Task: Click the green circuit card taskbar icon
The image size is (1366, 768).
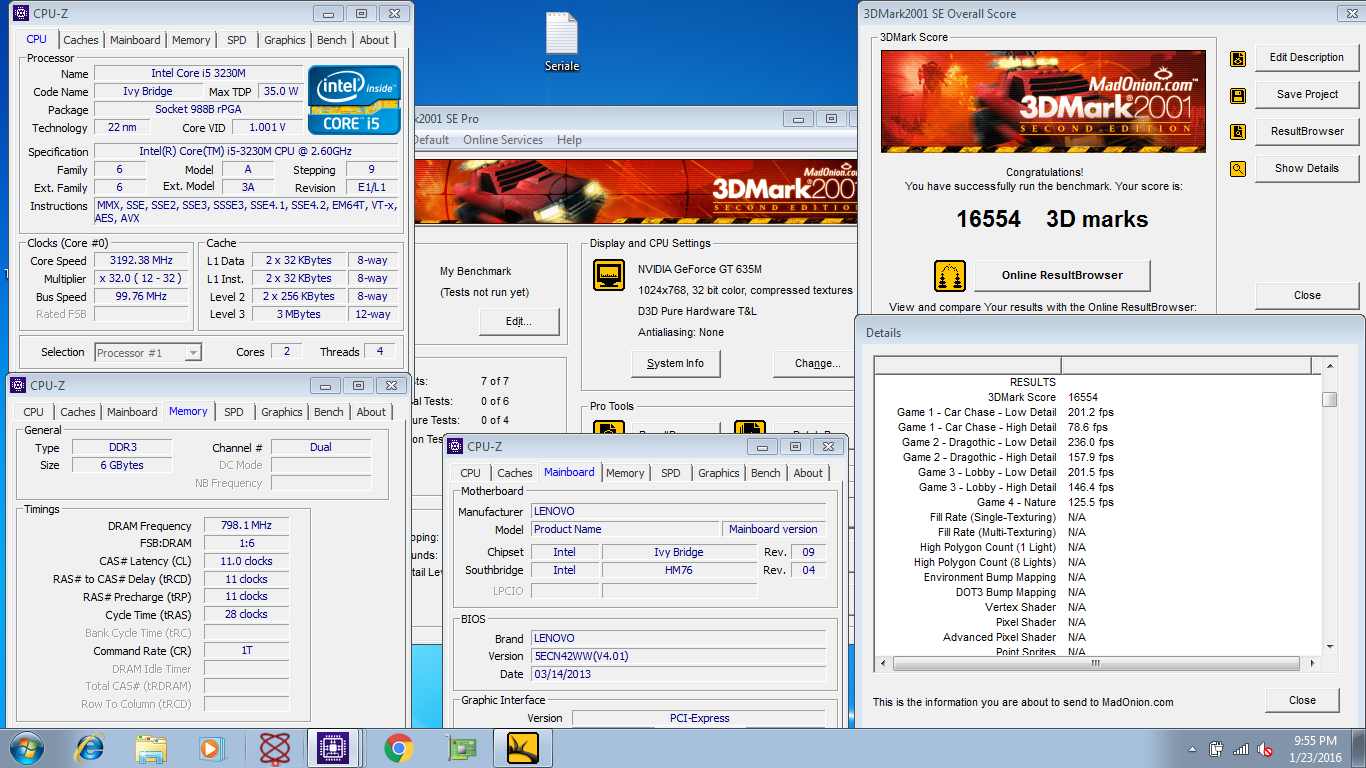Action: pos(461,748)
